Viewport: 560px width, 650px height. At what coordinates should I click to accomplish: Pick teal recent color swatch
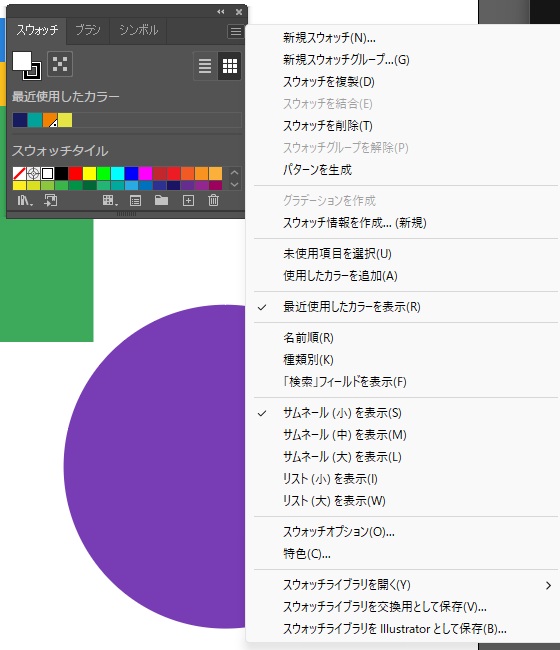pyautogui.click(x=35, y=120)
